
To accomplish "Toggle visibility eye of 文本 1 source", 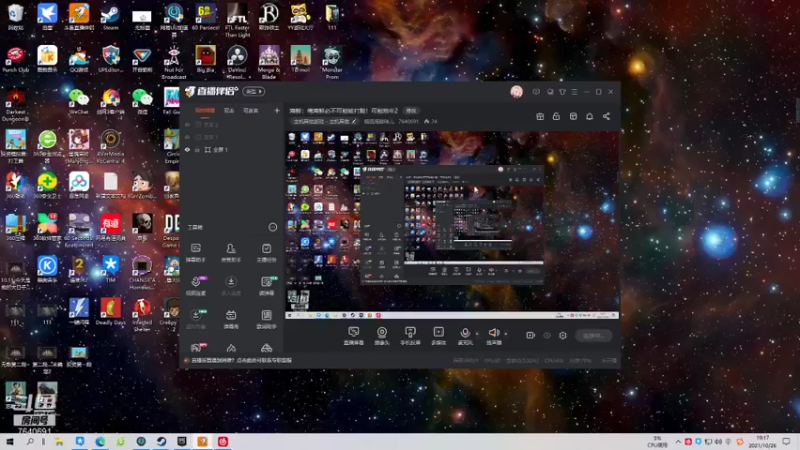I will point(187,137).
